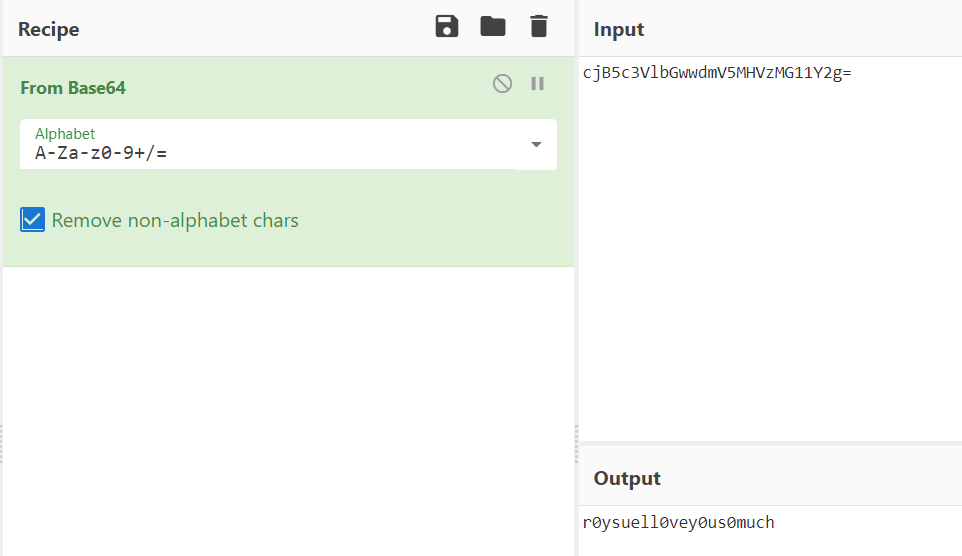Click the decoded output text r0ysuell0vey0us0much
This screenshot has width=962, height=556.
click(x=678, y=523)
